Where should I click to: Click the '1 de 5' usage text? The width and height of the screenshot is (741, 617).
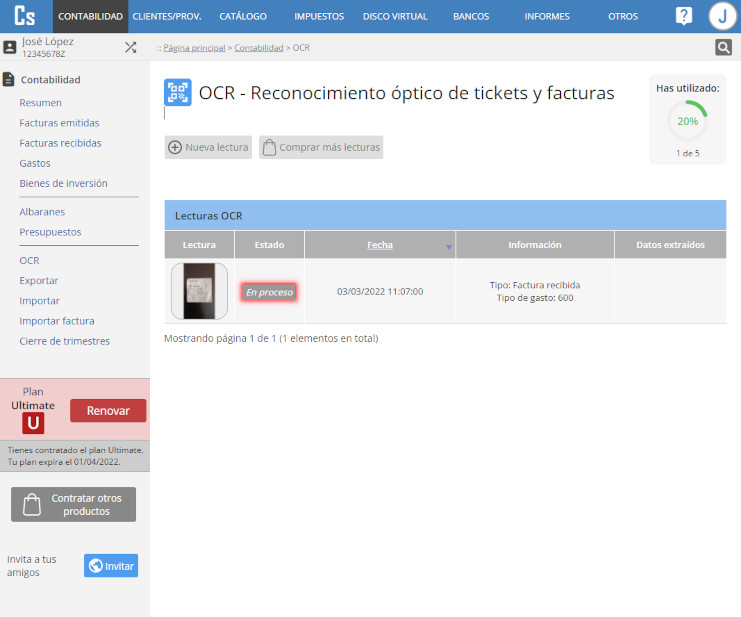(x=688, y=153)
